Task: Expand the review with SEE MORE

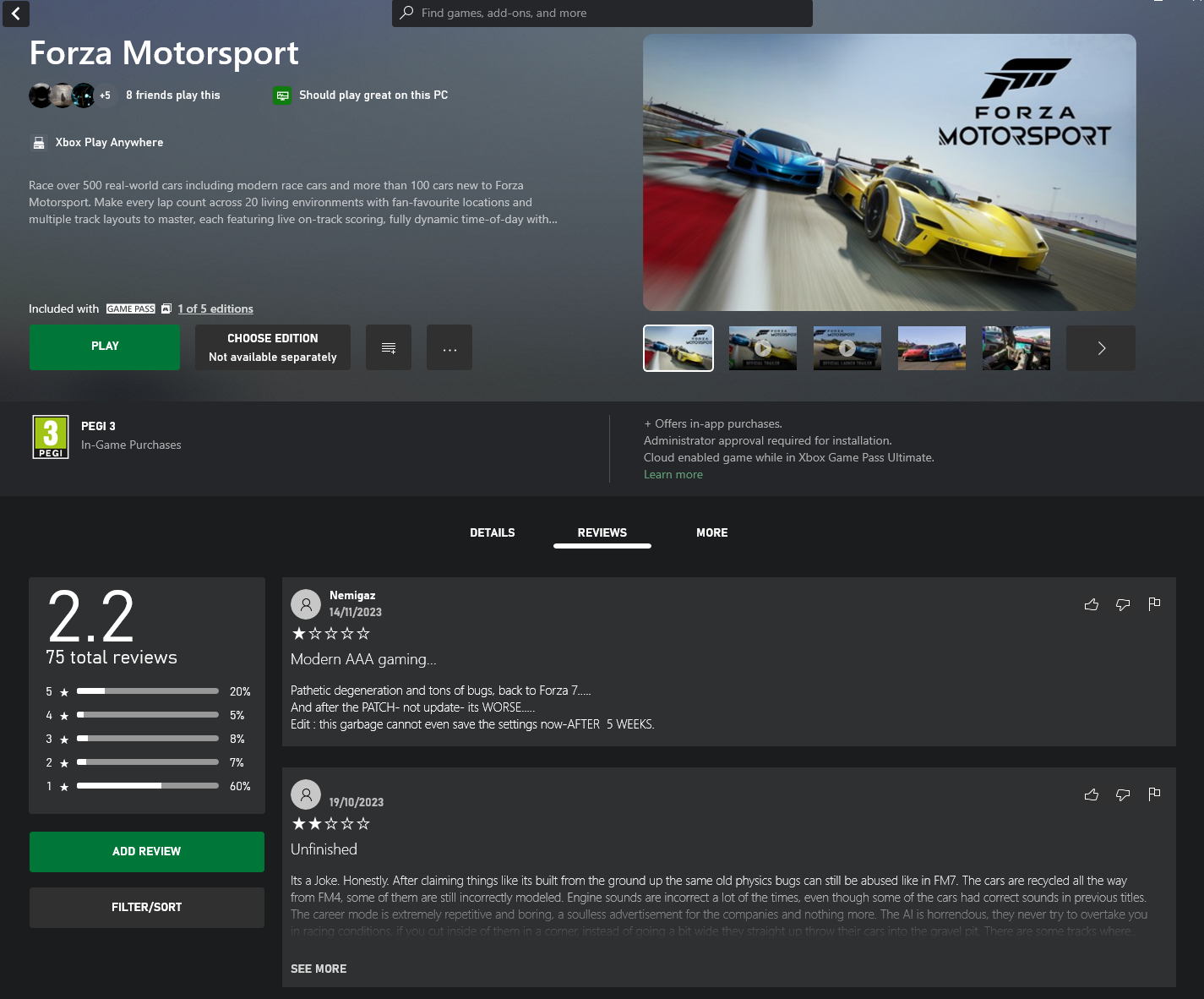Action: point(319,969)
